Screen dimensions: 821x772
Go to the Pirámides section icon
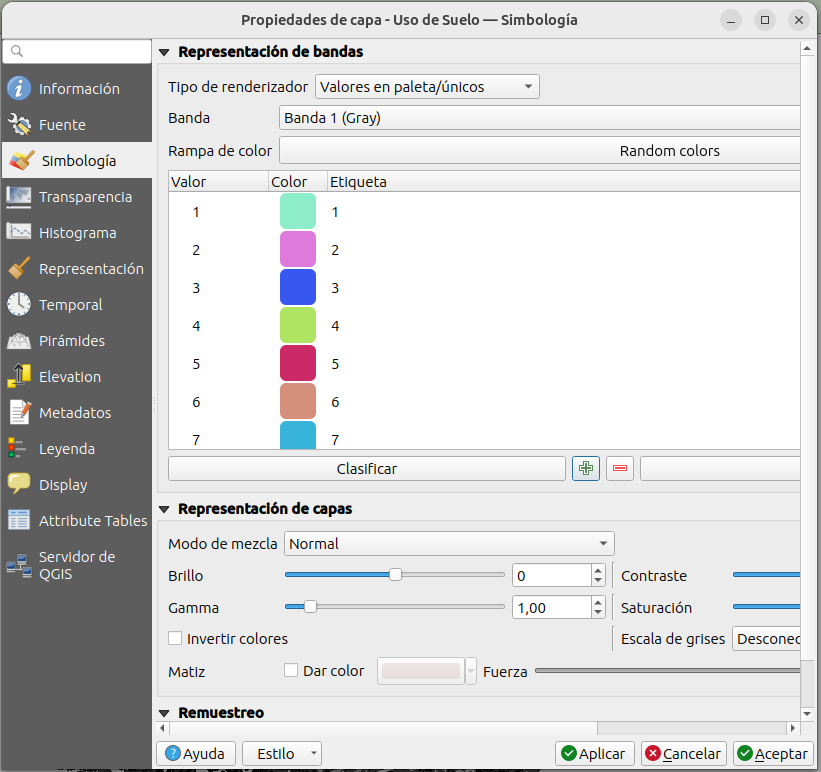(x=19, y=340)
